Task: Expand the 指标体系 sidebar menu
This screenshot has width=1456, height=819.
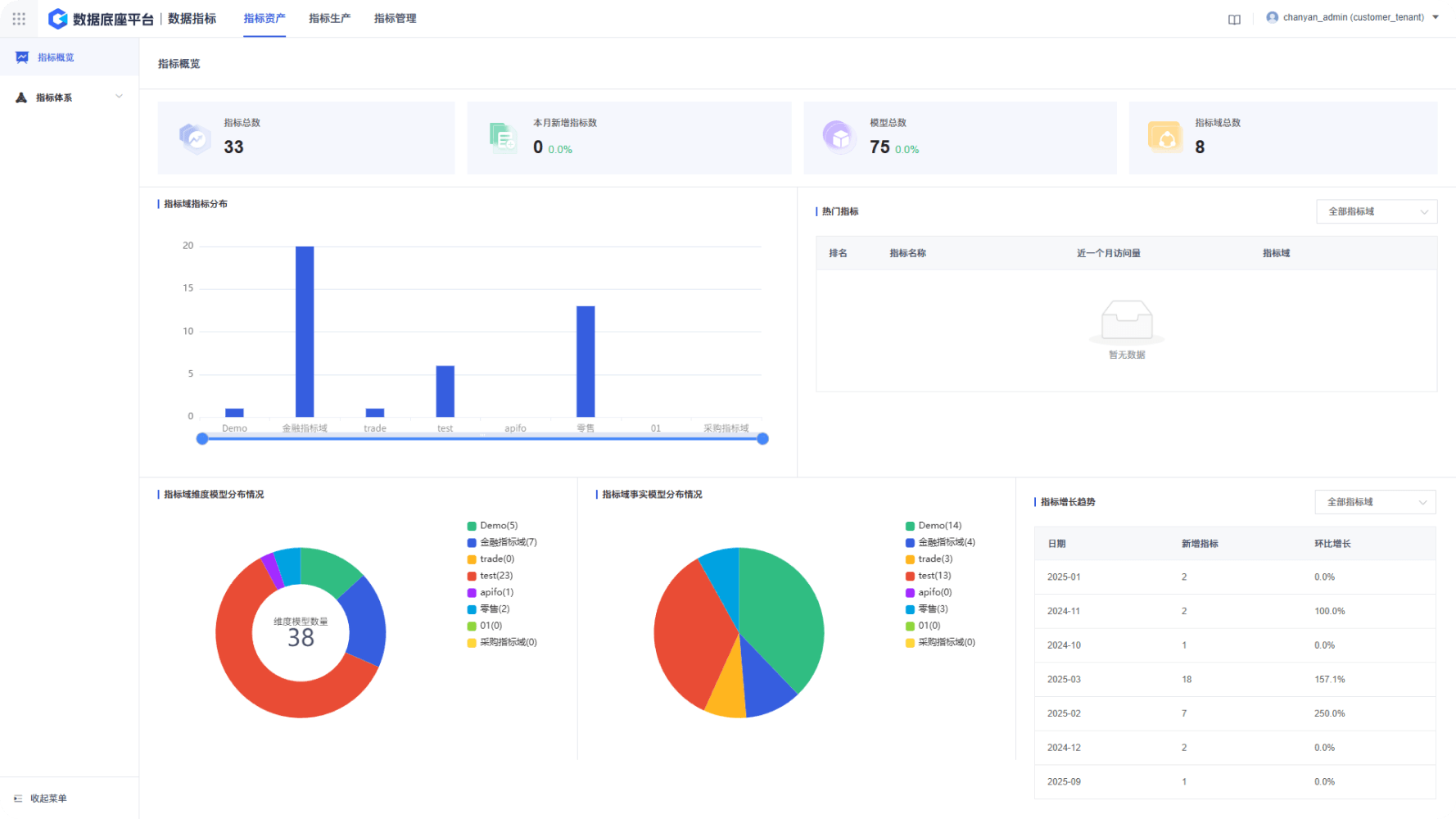Action: click(69, 97)
